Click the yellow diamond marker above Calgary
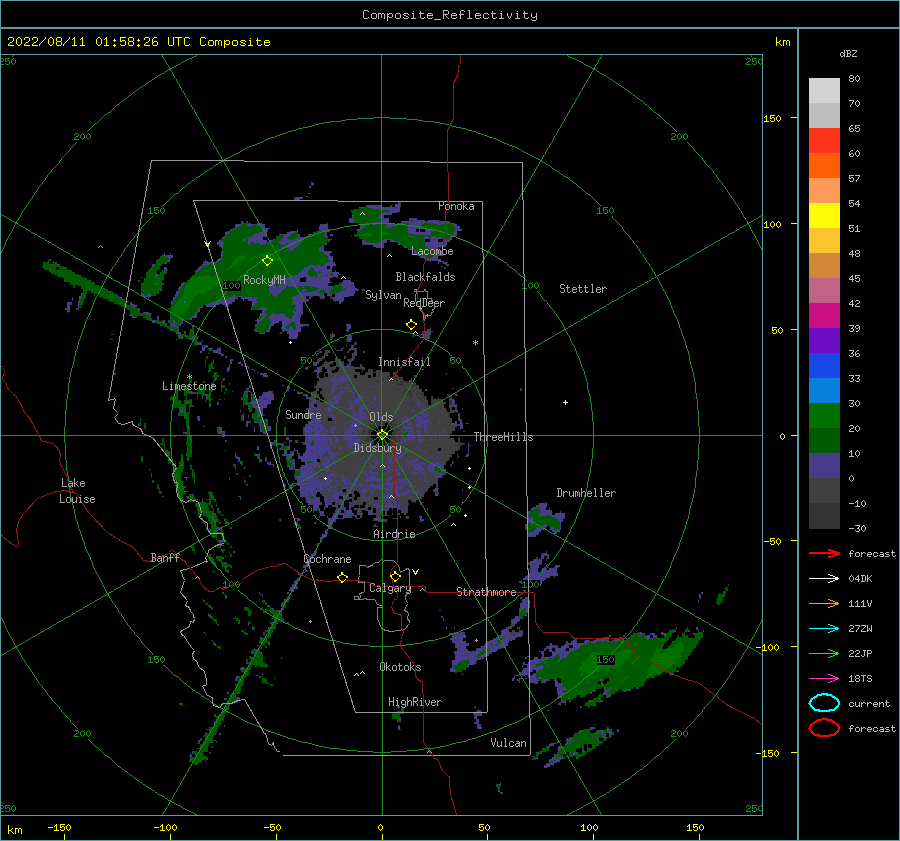 (x=395, y=576)
